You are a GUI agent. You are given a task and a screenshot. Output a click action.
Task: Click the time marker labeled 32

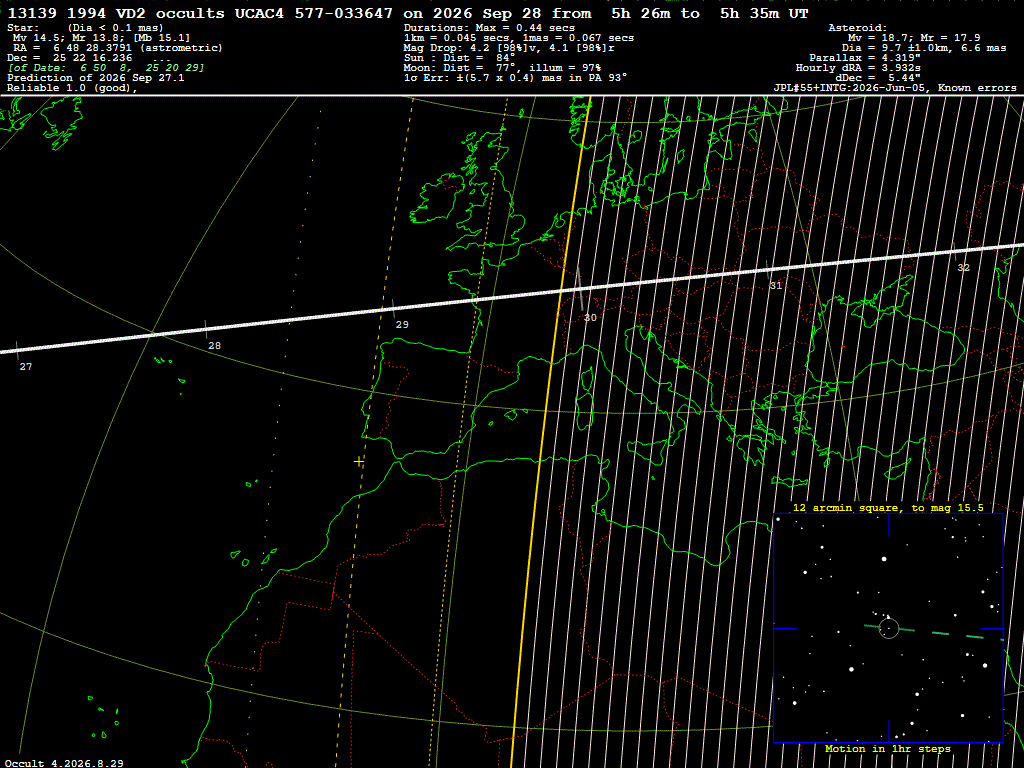963,268
